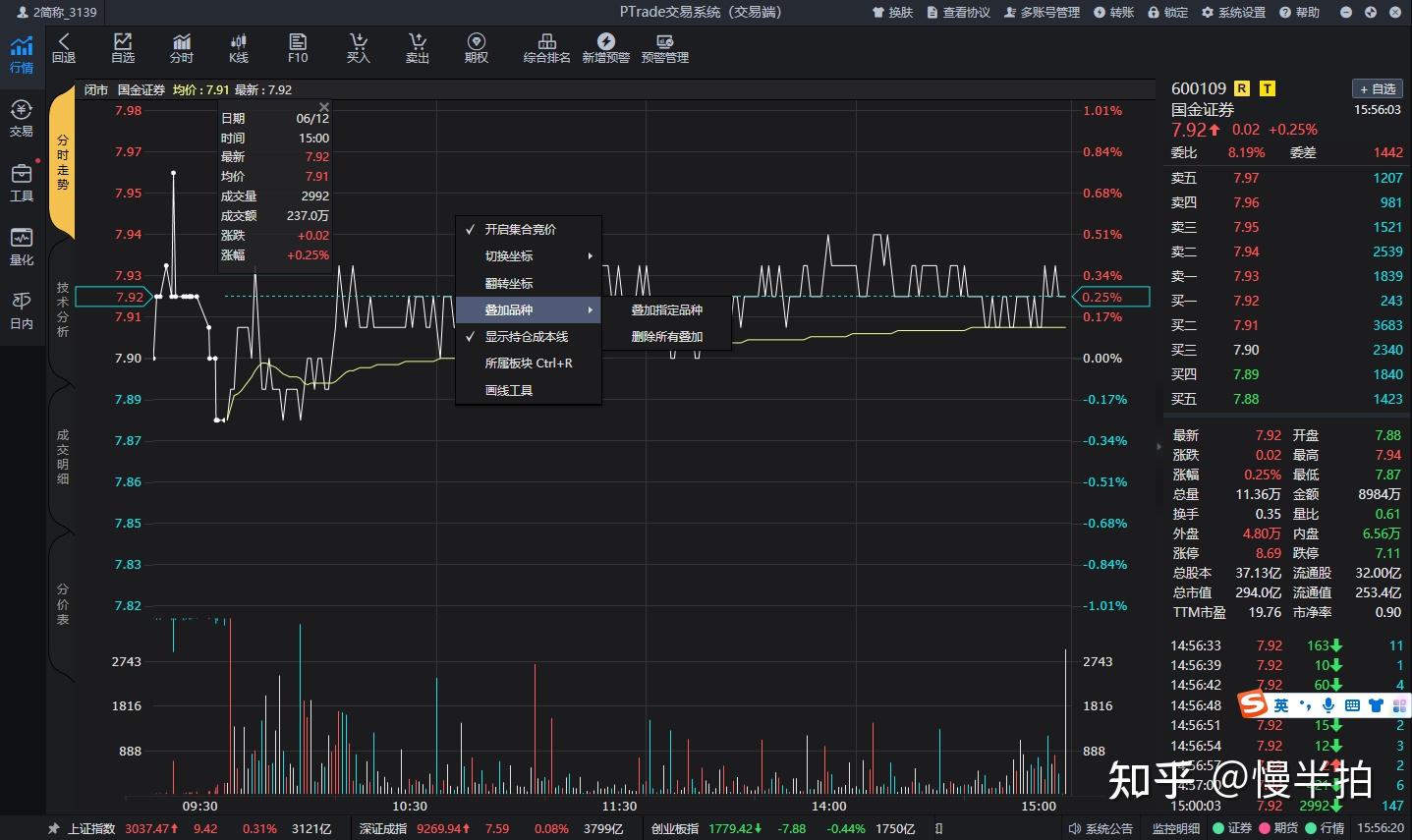1412x840 pixels.
Task: Open 综合排名 comprehensive ranking
Action: pyautogui.click(x=546, y=47)
